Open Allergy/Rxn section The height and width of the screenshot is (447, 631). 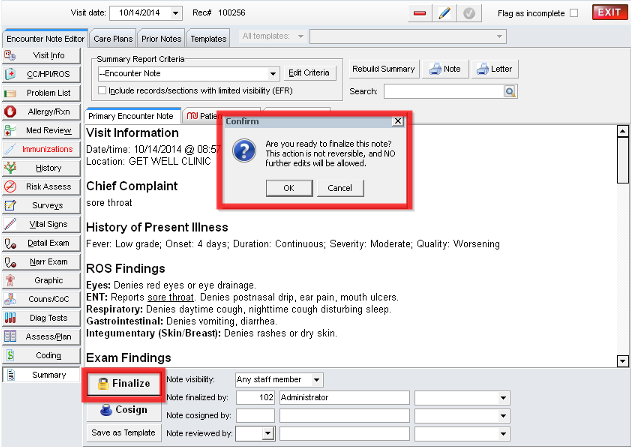tap(41, 111)
